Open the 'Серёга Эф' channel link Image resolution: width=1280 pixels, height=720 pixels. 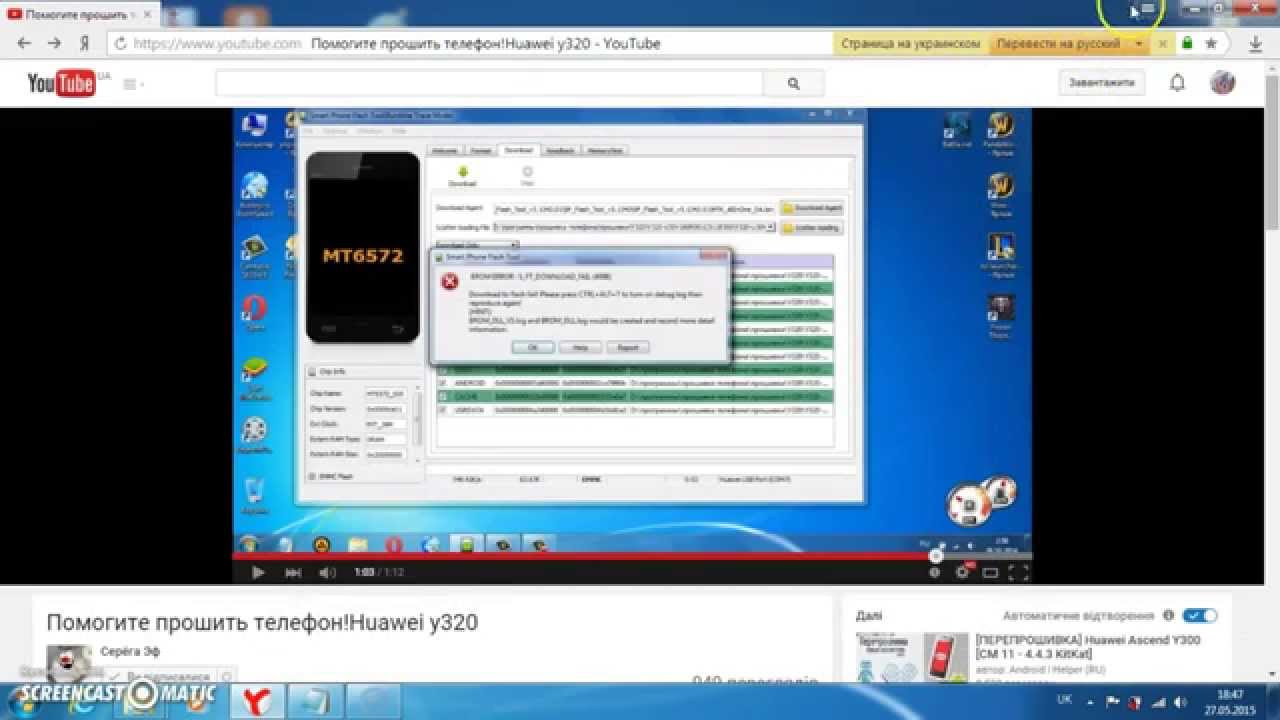(130, 652)
